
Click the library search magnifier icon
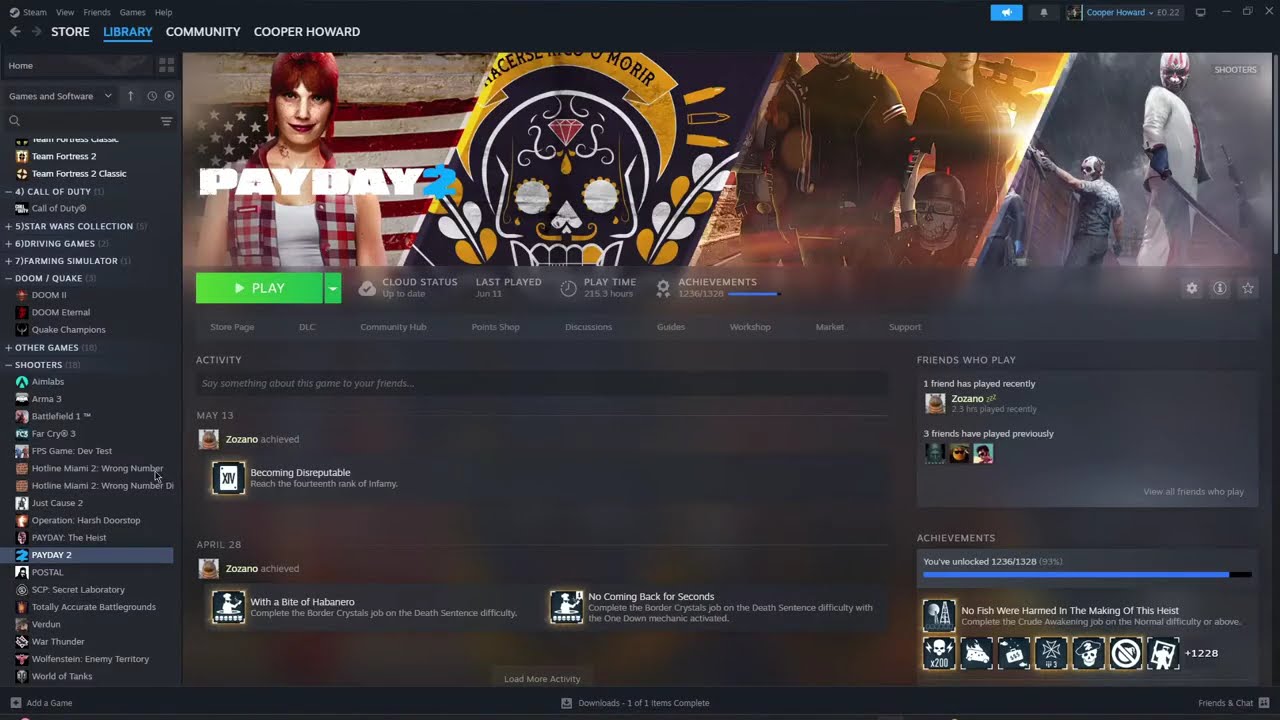14,121
